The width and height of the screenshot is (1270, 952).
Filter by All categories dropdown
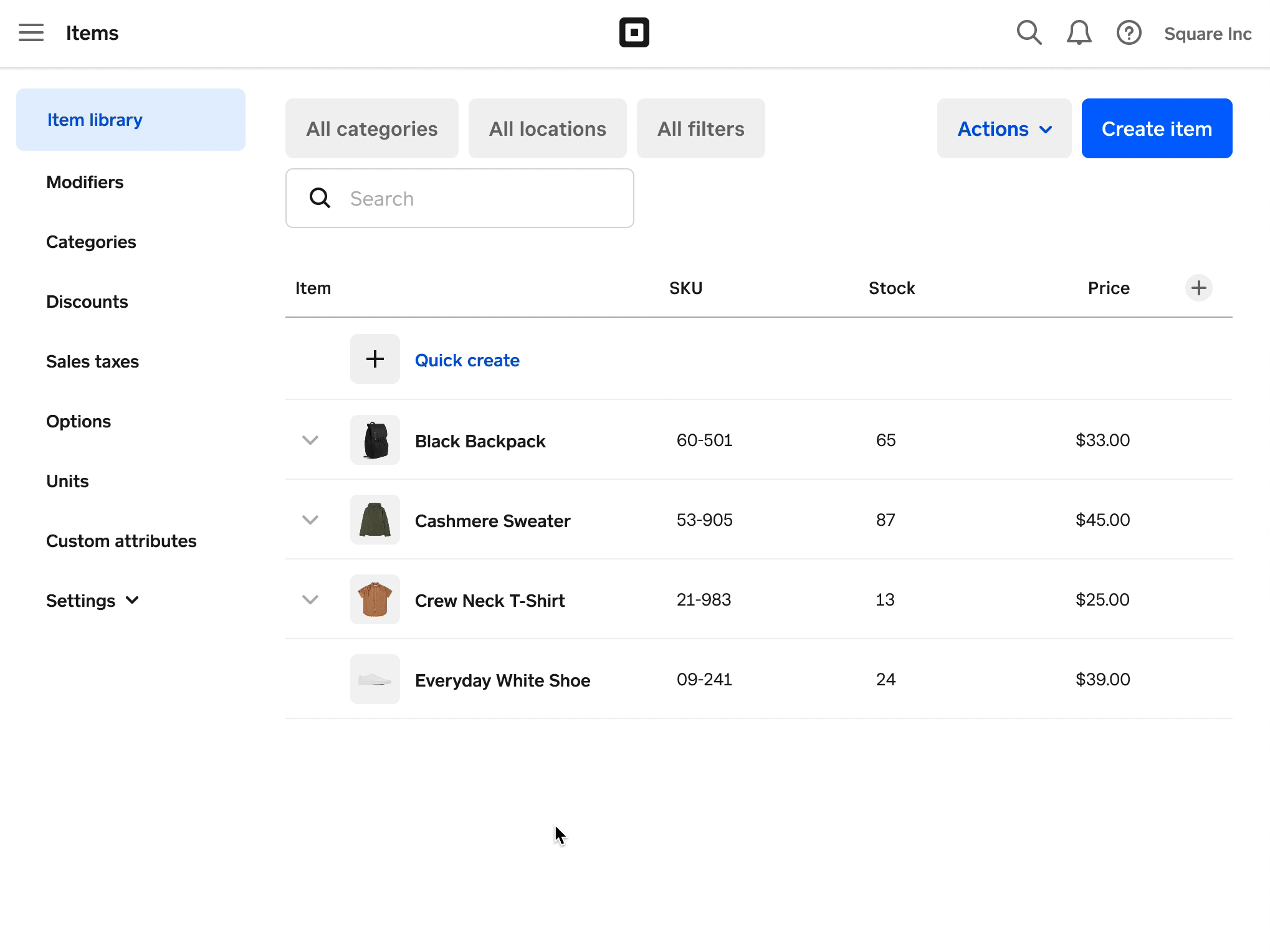pos(372,128)
